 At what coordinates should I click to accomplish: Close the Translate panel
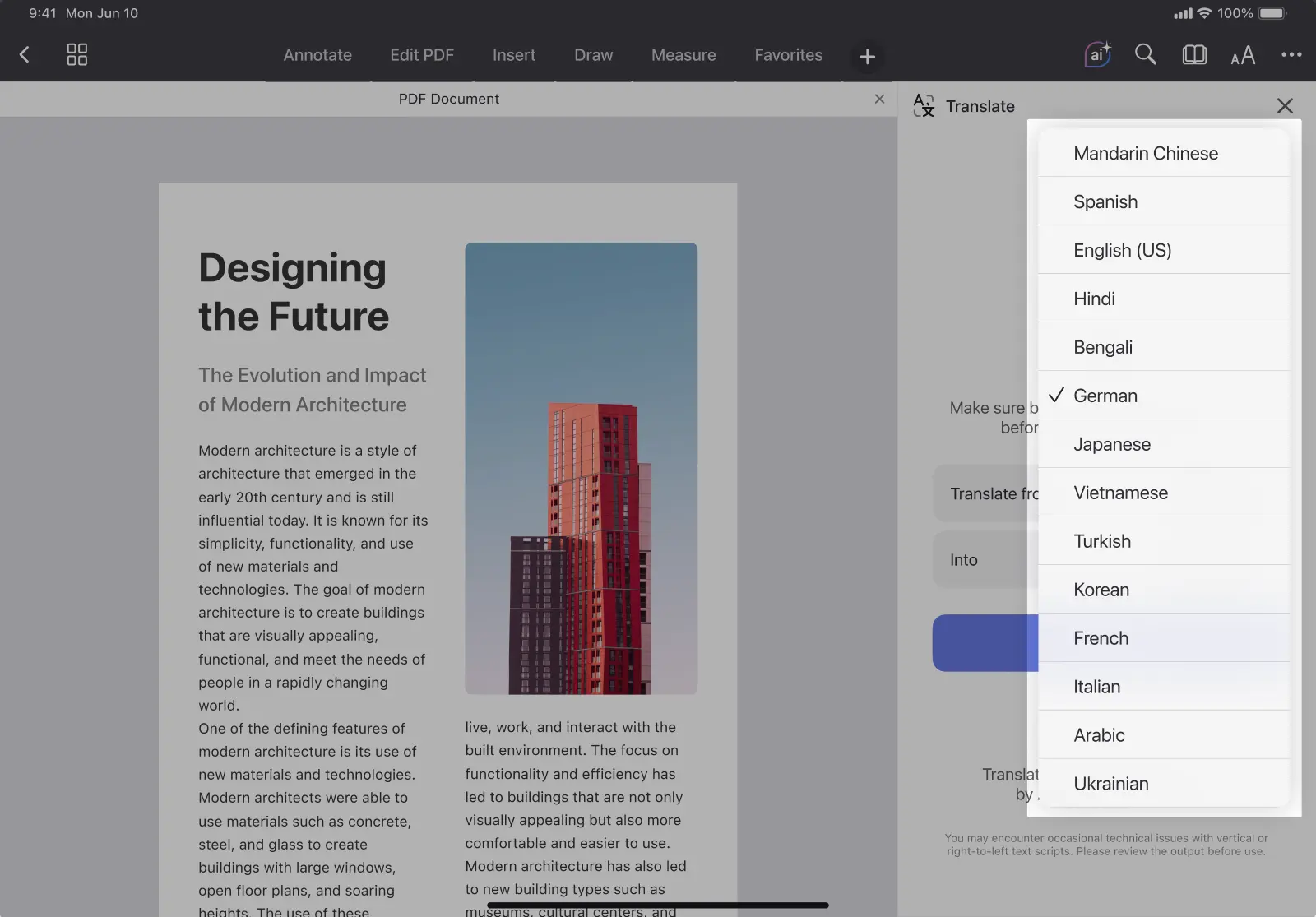pyautogui.click(x=1285, y=106)
